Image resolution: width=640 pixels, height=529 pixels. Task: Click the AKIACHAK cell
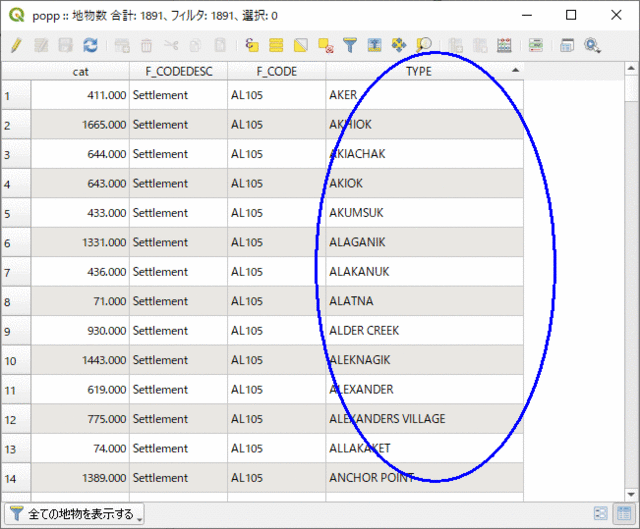(424, 154)
